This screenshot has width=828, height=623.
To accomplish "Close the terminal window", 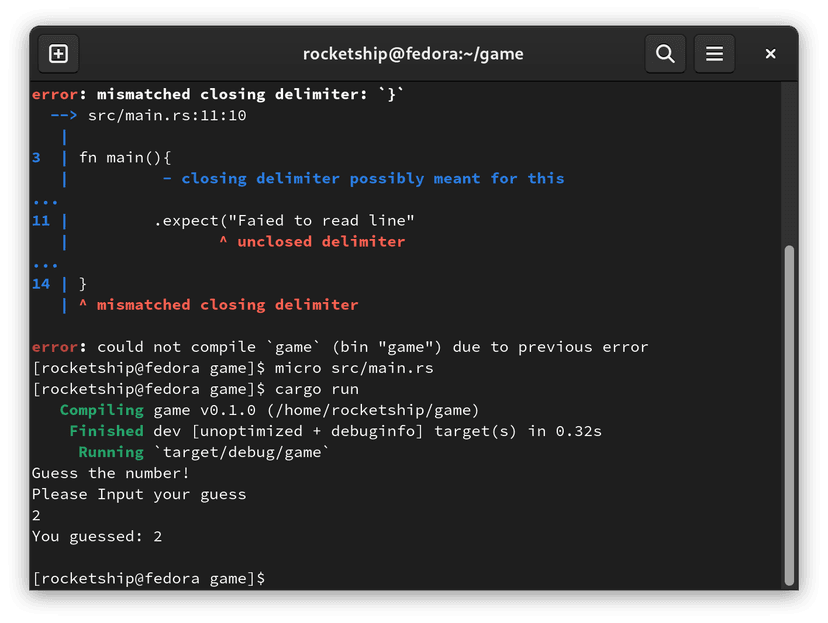I will pos(770,54).
